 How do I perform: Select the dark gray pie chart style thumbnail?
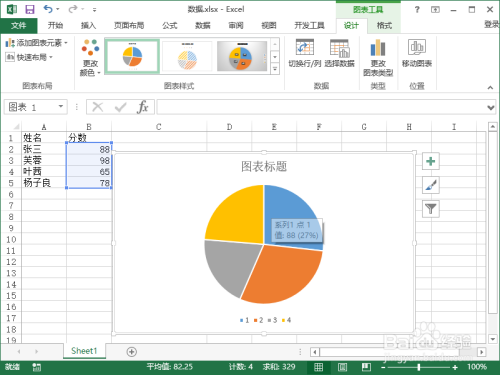click(x=242, y=56)
